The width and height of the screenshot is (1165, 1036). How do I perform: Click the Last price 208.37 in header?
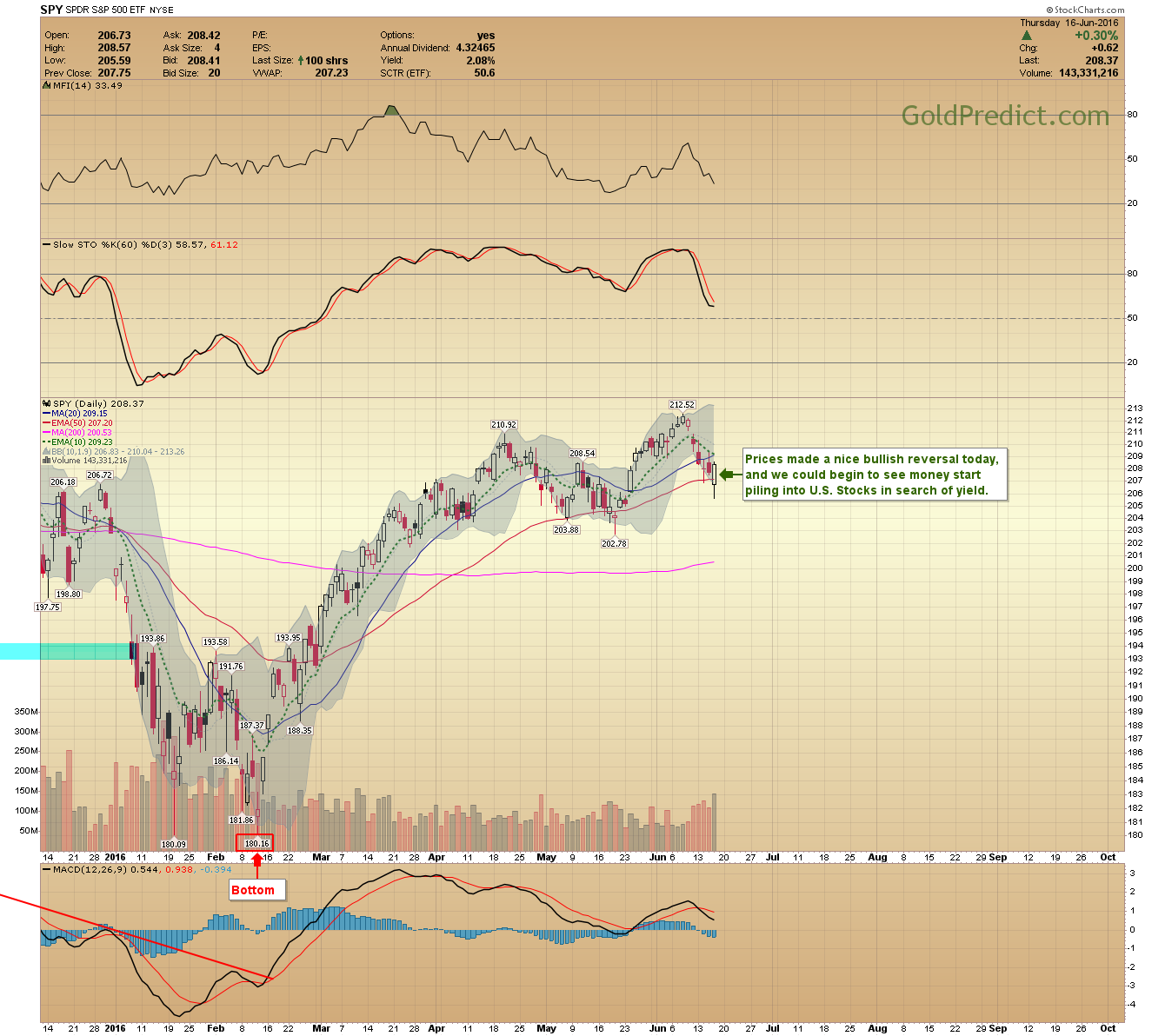click(x=1102, y=61)
